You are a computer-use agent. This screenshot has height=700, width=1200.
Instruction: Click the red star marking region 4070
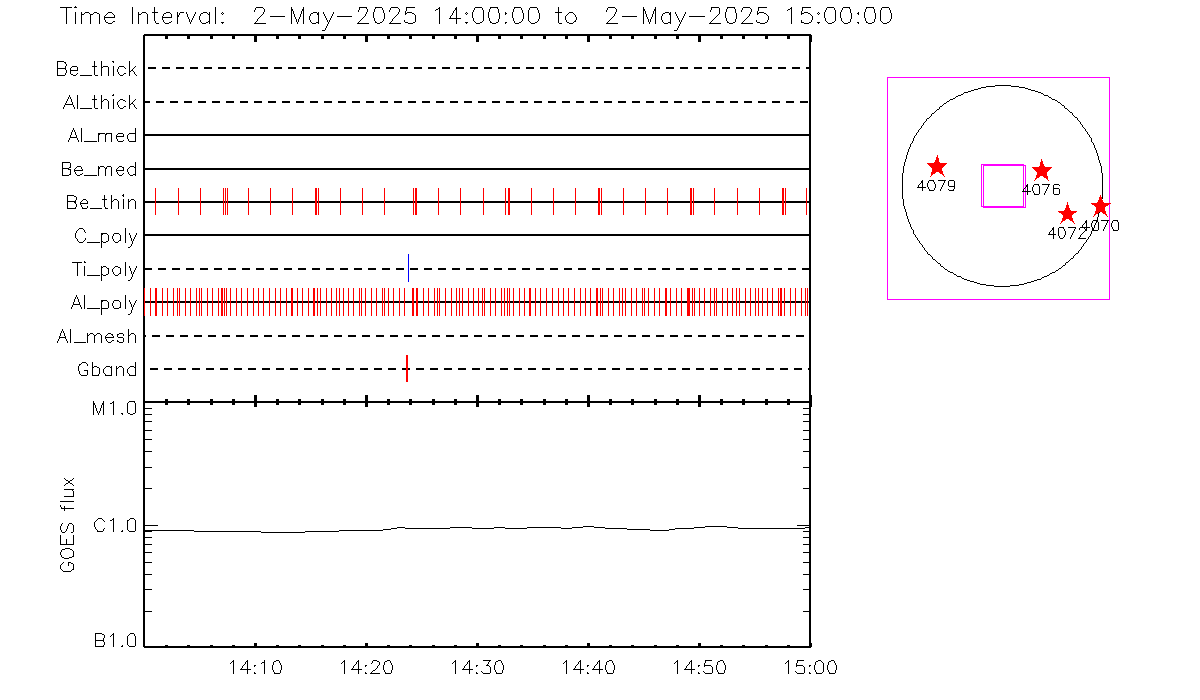[x=1100, y=206]
